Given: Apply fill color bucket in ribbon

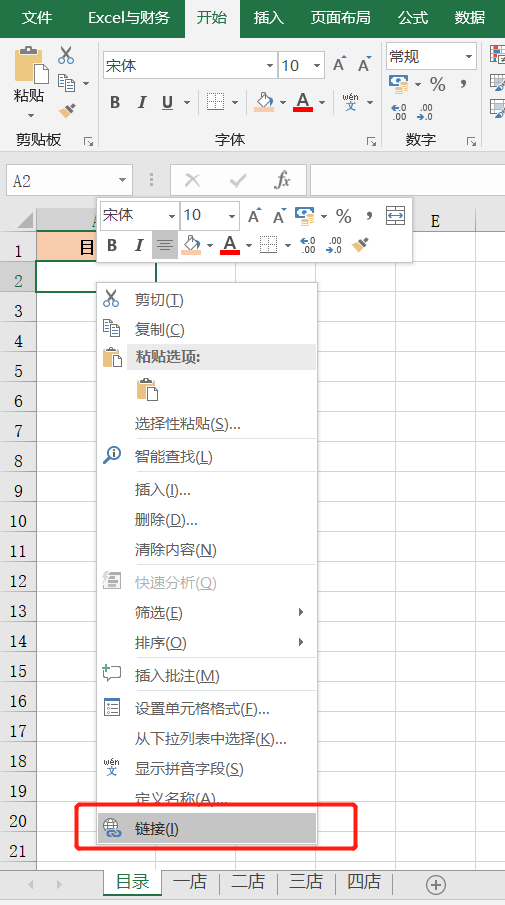Looking at the screenshot, I should click(x=264, y=102).
